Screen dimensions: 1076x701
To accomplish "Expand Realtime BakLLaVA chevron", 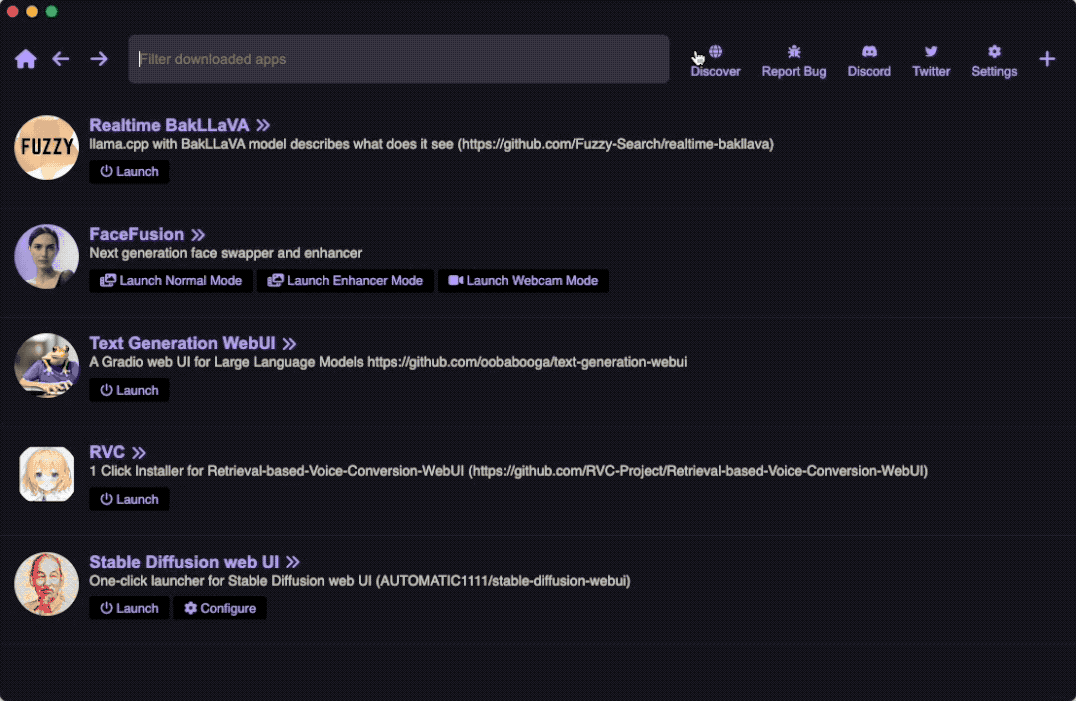I will pos(263,126).
